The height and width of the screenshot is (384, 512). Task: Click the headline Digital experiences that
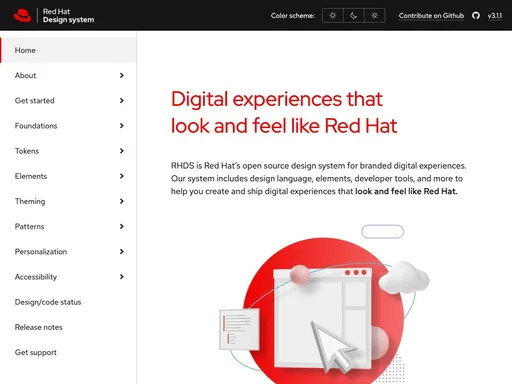coord(277,99)
